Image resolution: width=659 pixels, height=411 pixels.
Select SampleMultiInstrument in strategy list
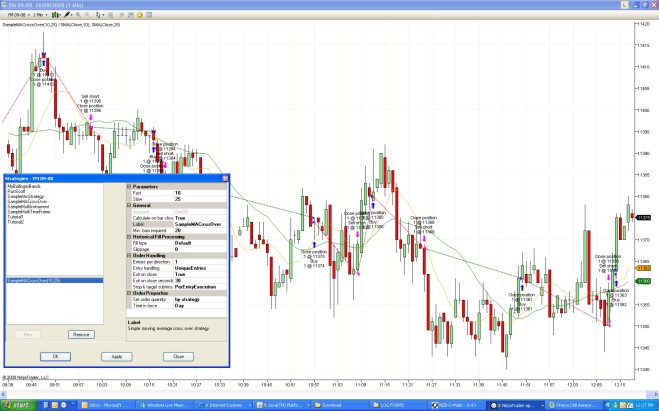coord(28,206)
